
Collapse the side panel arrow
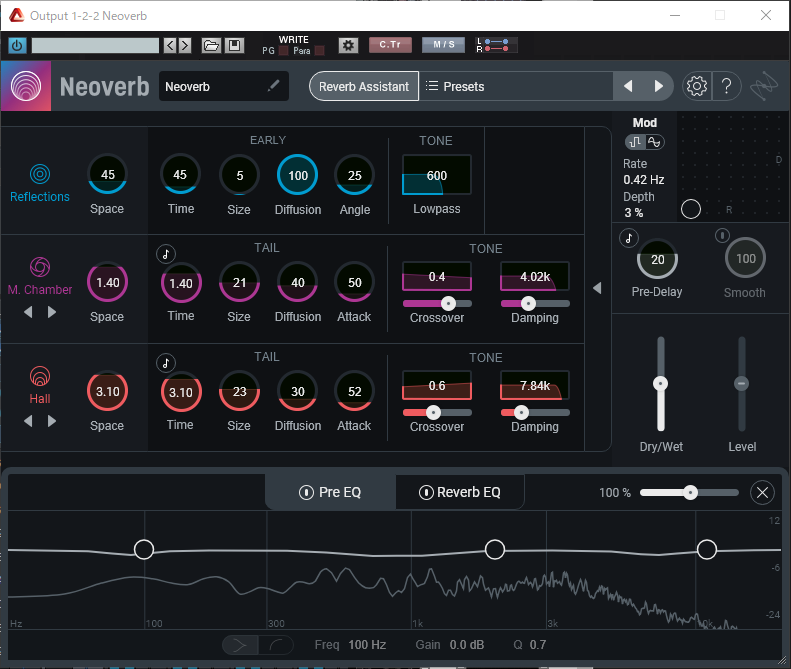[597, 288]
